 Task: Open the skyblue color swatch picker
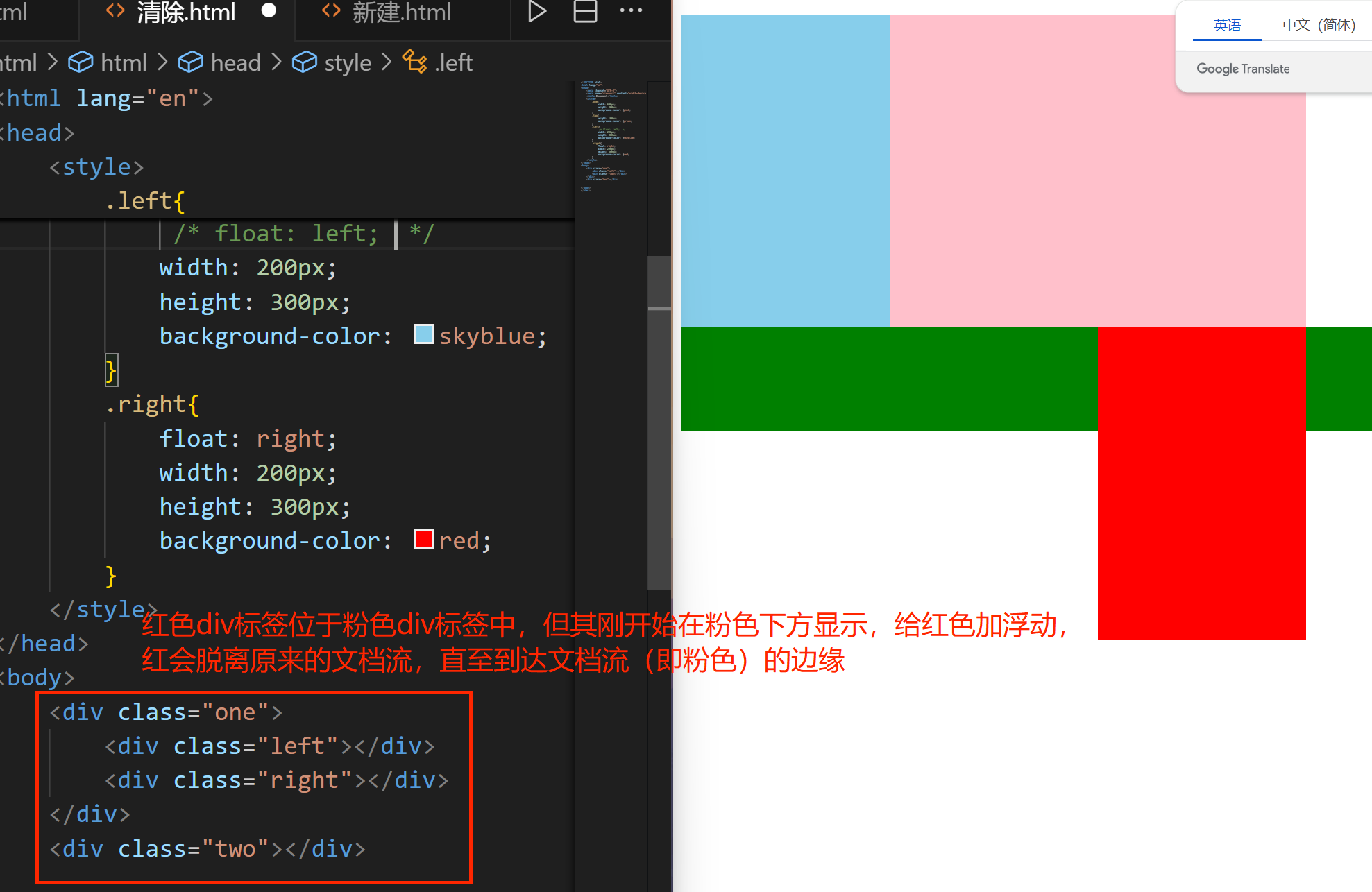point(423,334)
